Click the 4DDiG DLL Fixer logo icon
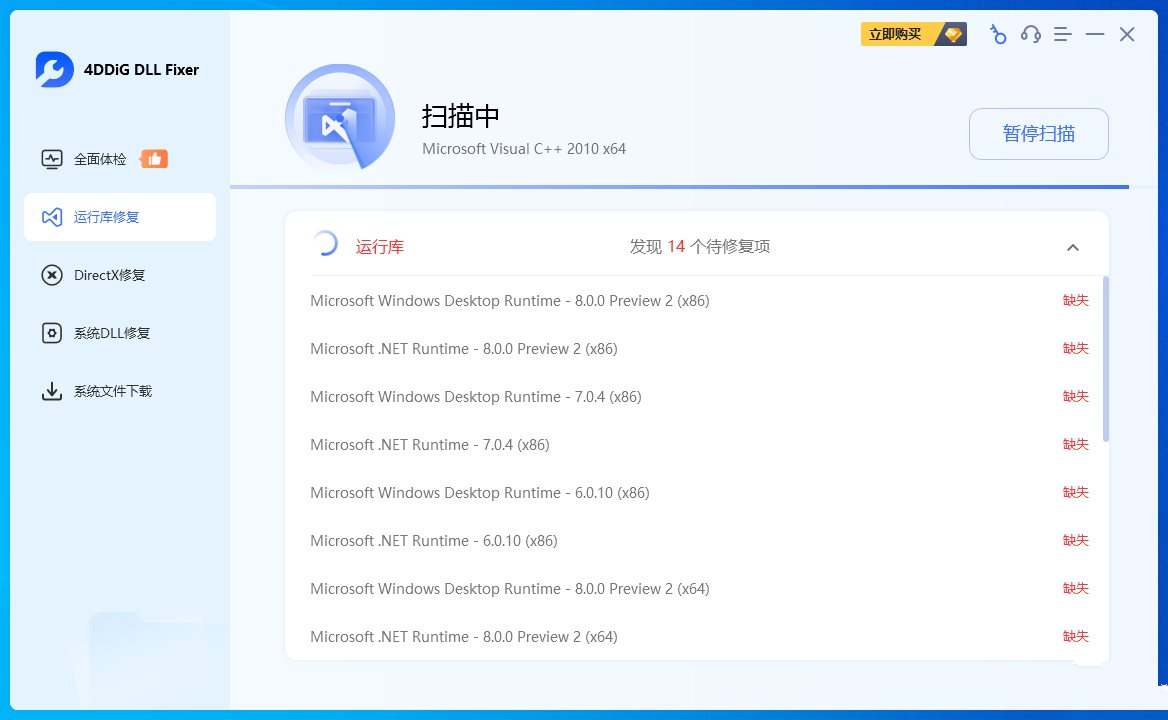Viewport: 1168px width, 720px height. coord(54,69)
